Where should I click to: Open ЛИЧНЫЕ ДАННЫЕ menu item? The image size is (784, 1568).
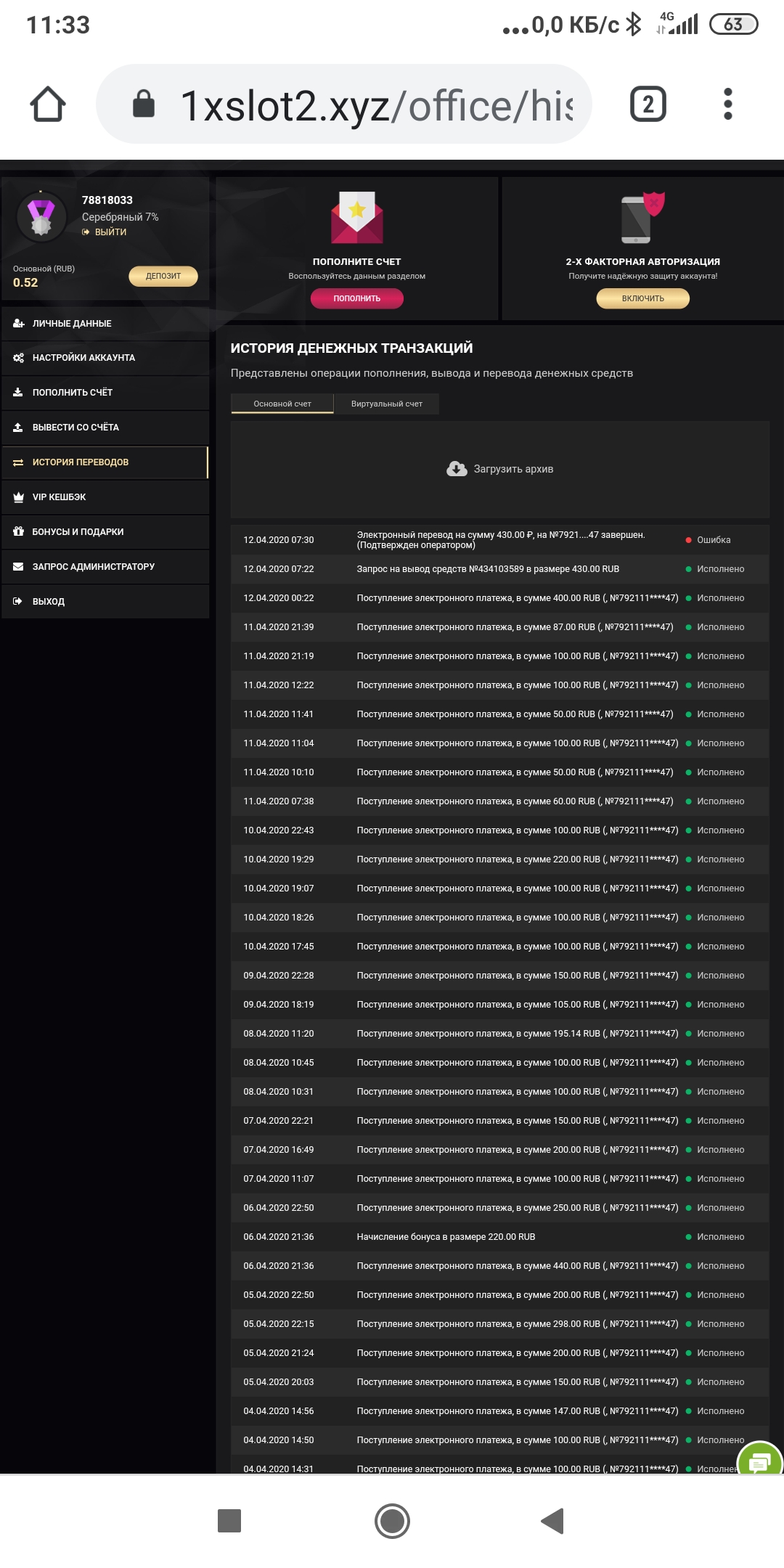(x=105, y=324)
